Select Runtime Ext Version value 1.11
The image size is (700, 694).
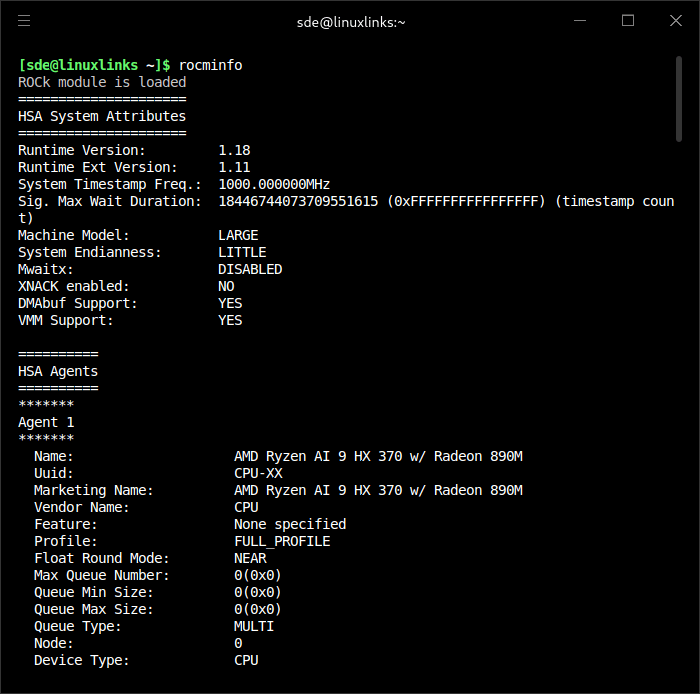click(234, 167)
